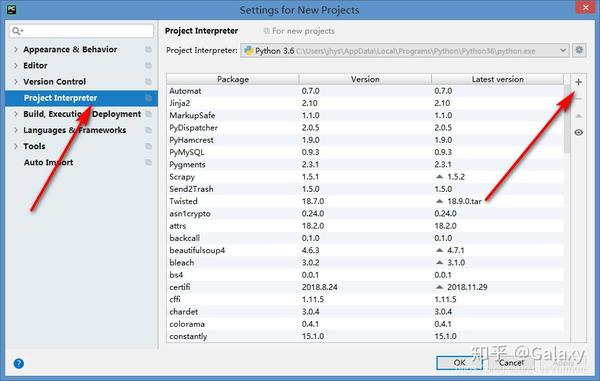The image size is (600, 381).
Task: Sort by the Package column header
Action: click(x=233, y=79)
